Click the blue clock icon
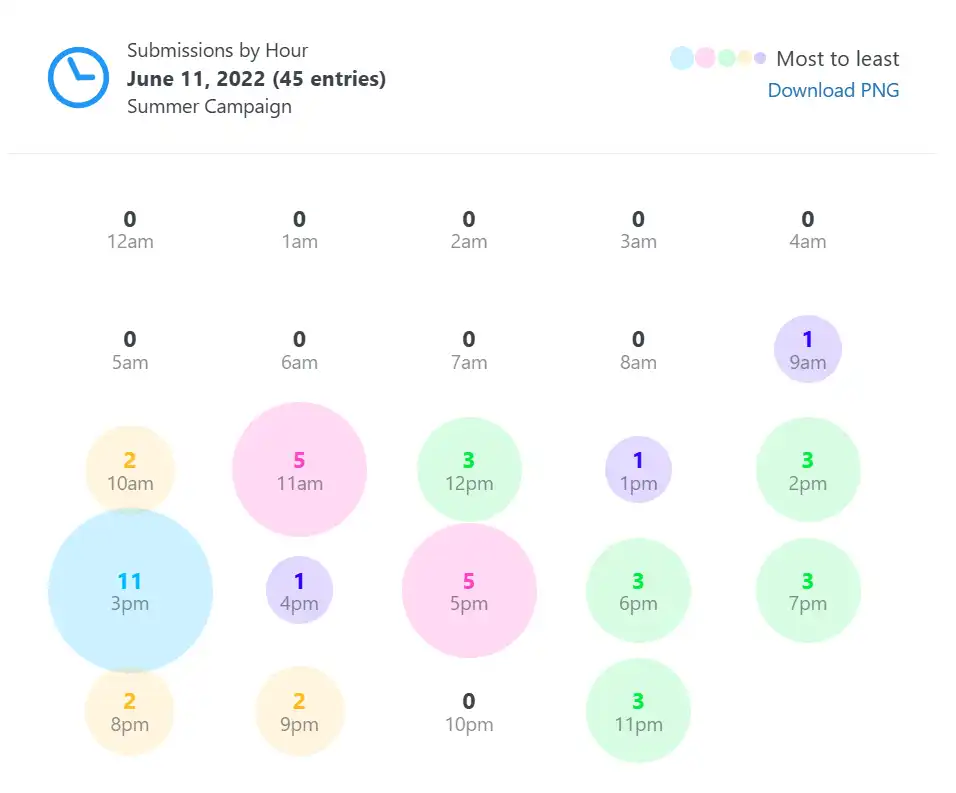956x793 pixels. click(78, 77)
